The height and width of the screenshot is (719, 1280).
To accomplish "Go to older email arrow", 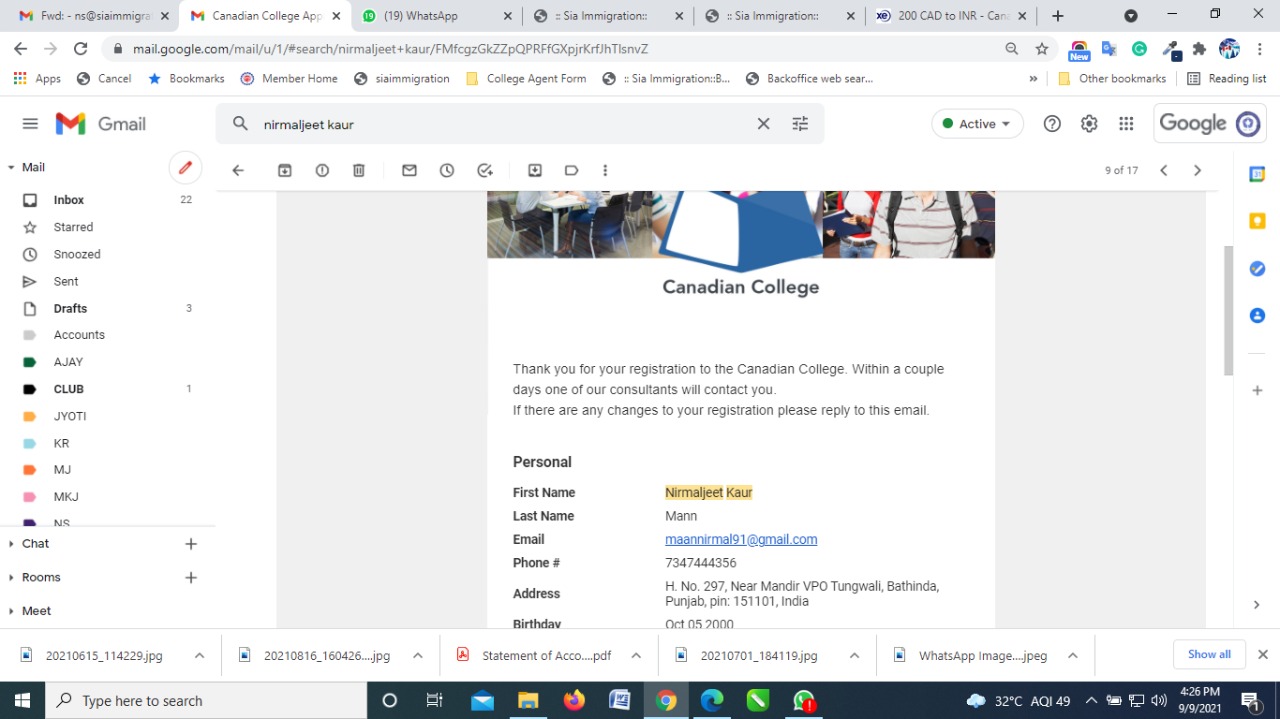I will coord(1197,171).
